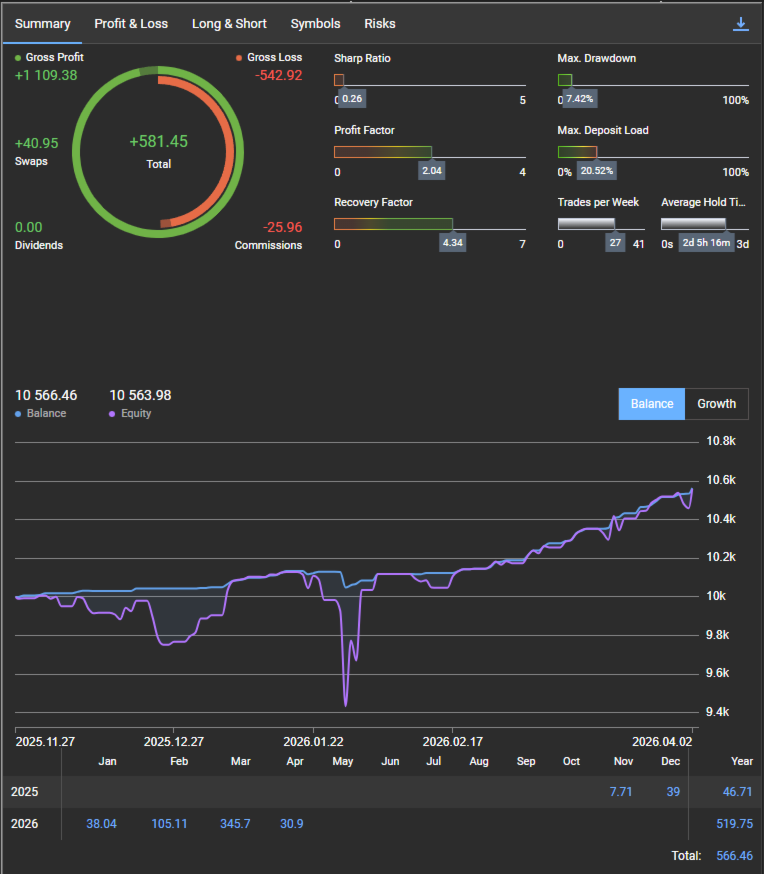Switch the chart to Growth view

point(716,404)
